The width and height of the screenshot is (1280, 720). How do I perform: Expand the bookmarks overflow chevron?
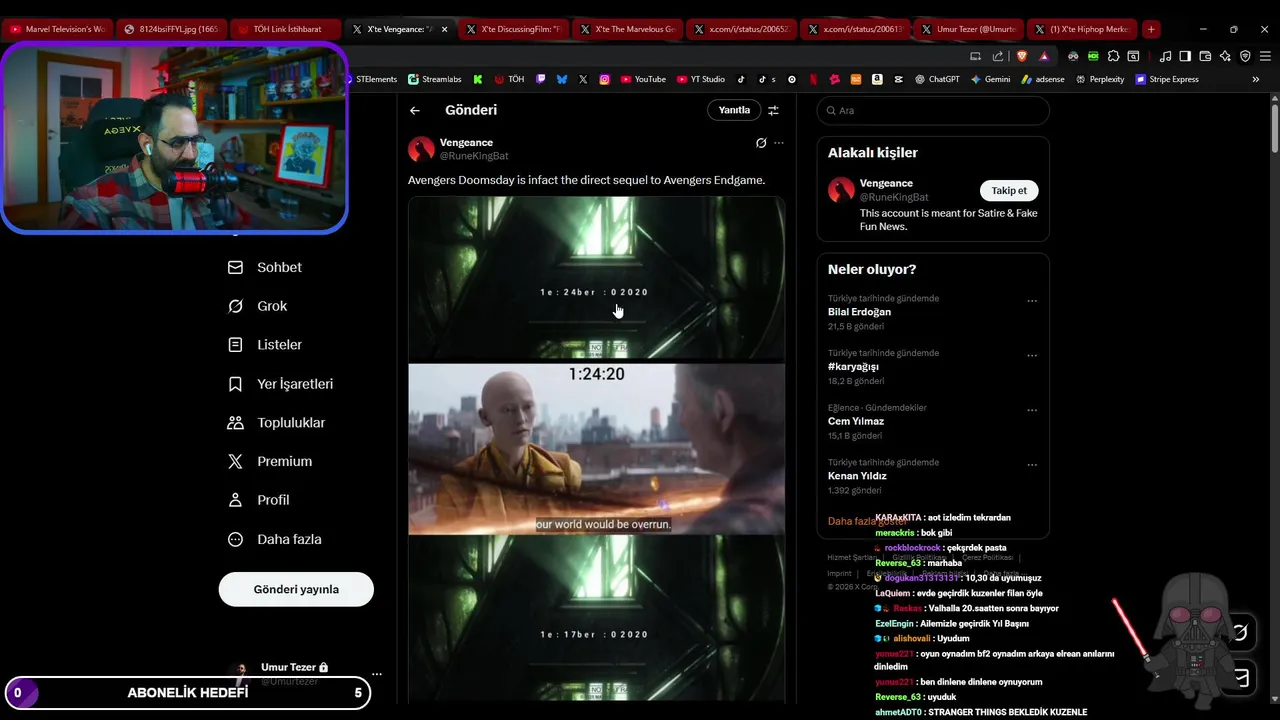pyautogui.click(x=1256, y=79)
